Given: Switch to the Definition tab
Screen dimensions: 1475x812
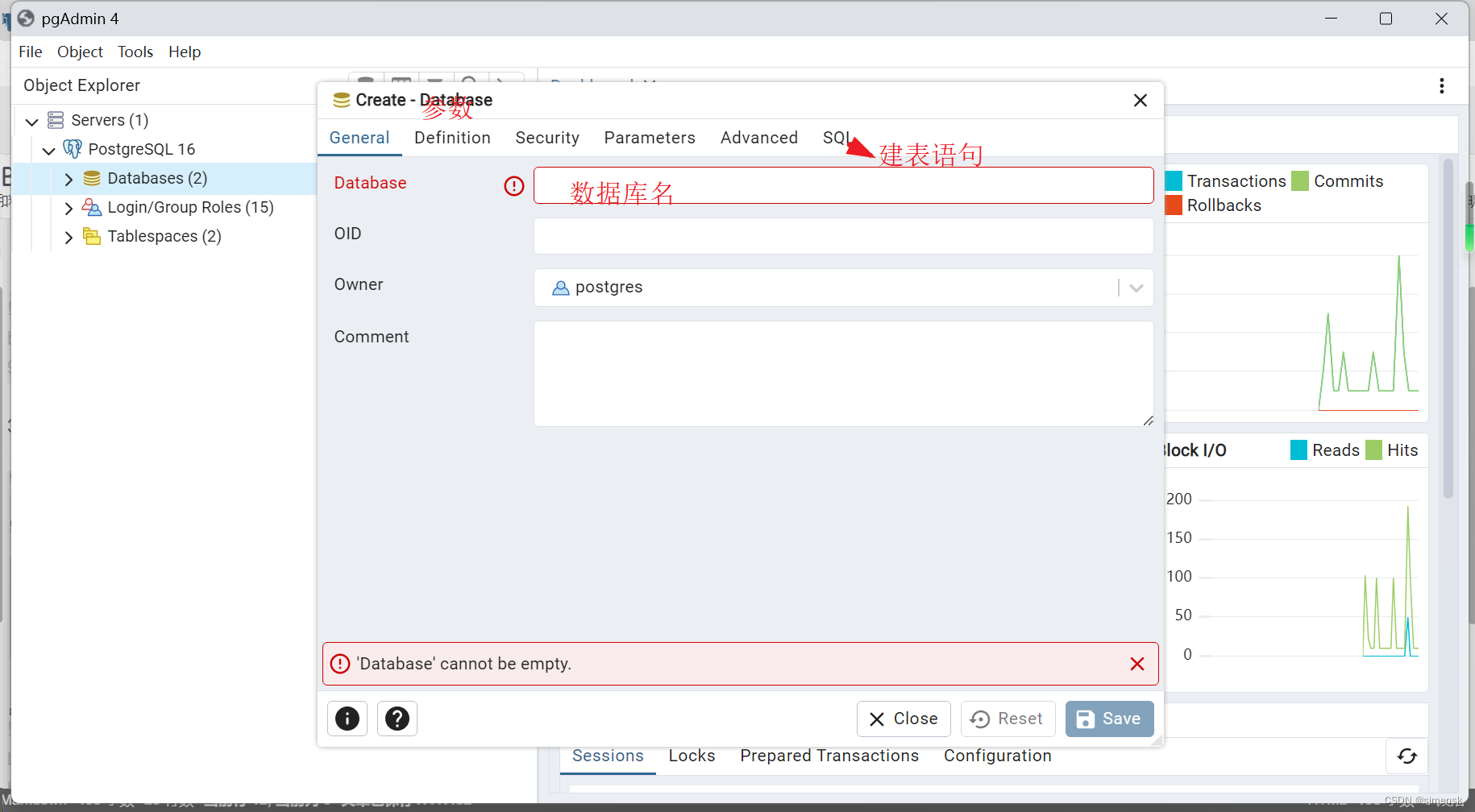Looking at the screenshot, I should coord(452,138).
